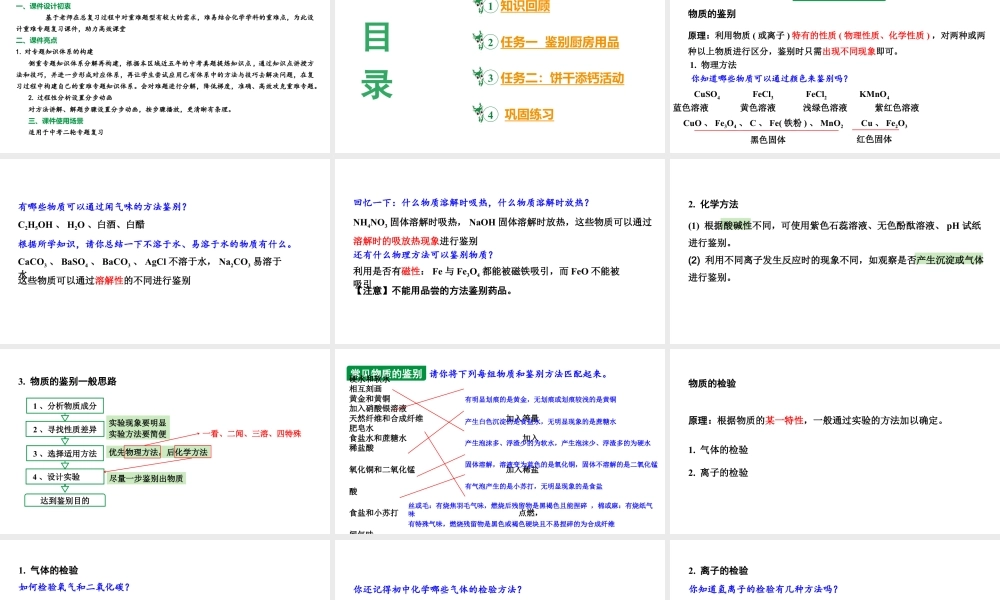The height and width of the screenshot is (600, 1000).
Task: Click the leaf icon beside 任务一 鉴别厨房用品
Action: tap(477, 41)
